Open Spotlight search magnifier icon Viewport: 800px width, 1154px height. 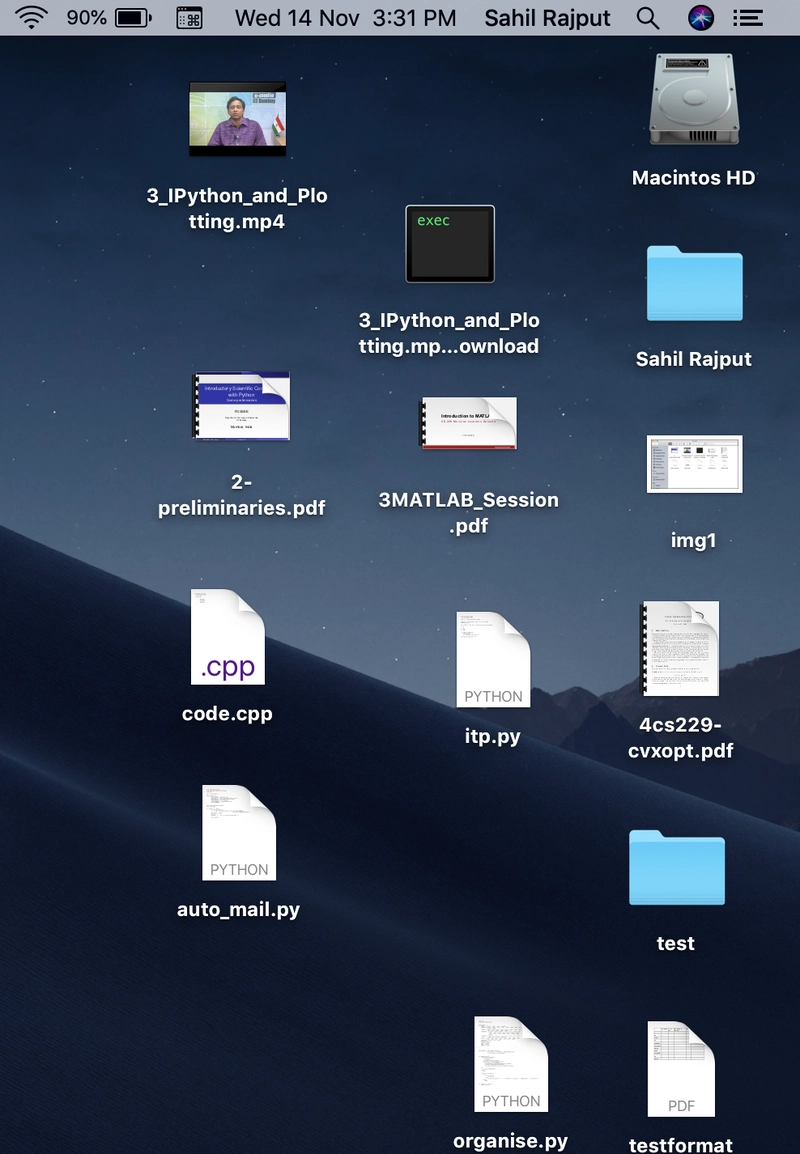click(x=648, y=18)
